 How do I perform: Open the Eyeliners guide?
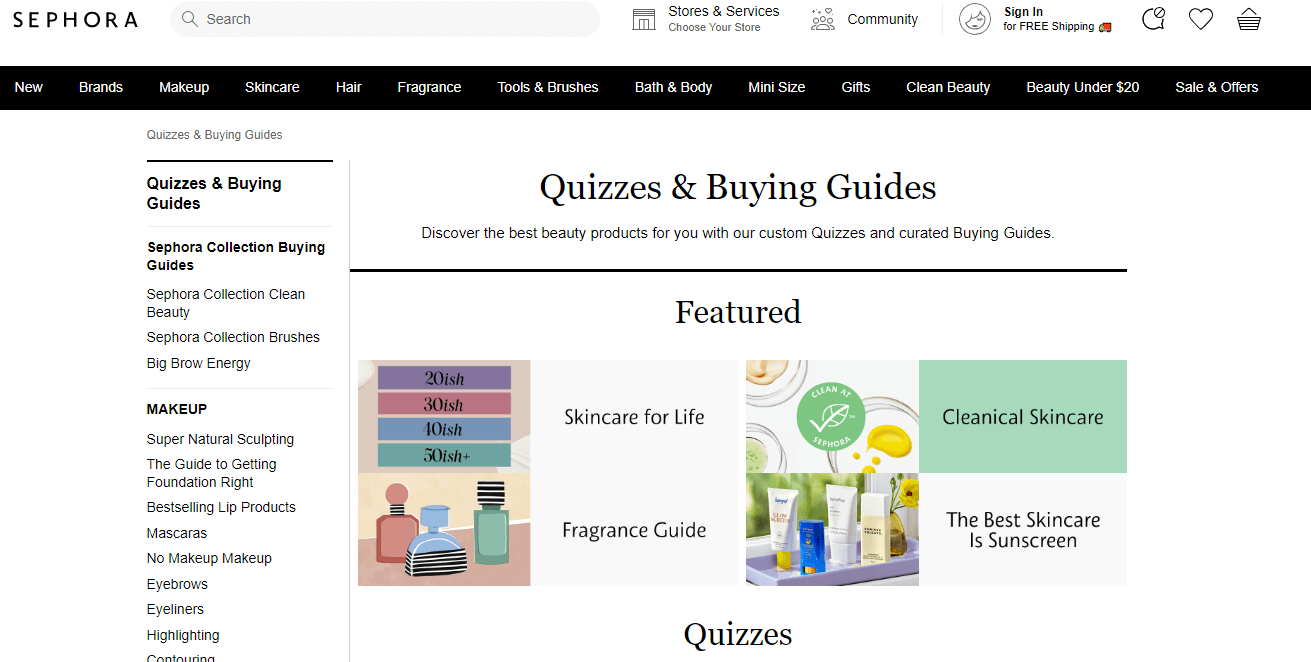coord(175,609)
